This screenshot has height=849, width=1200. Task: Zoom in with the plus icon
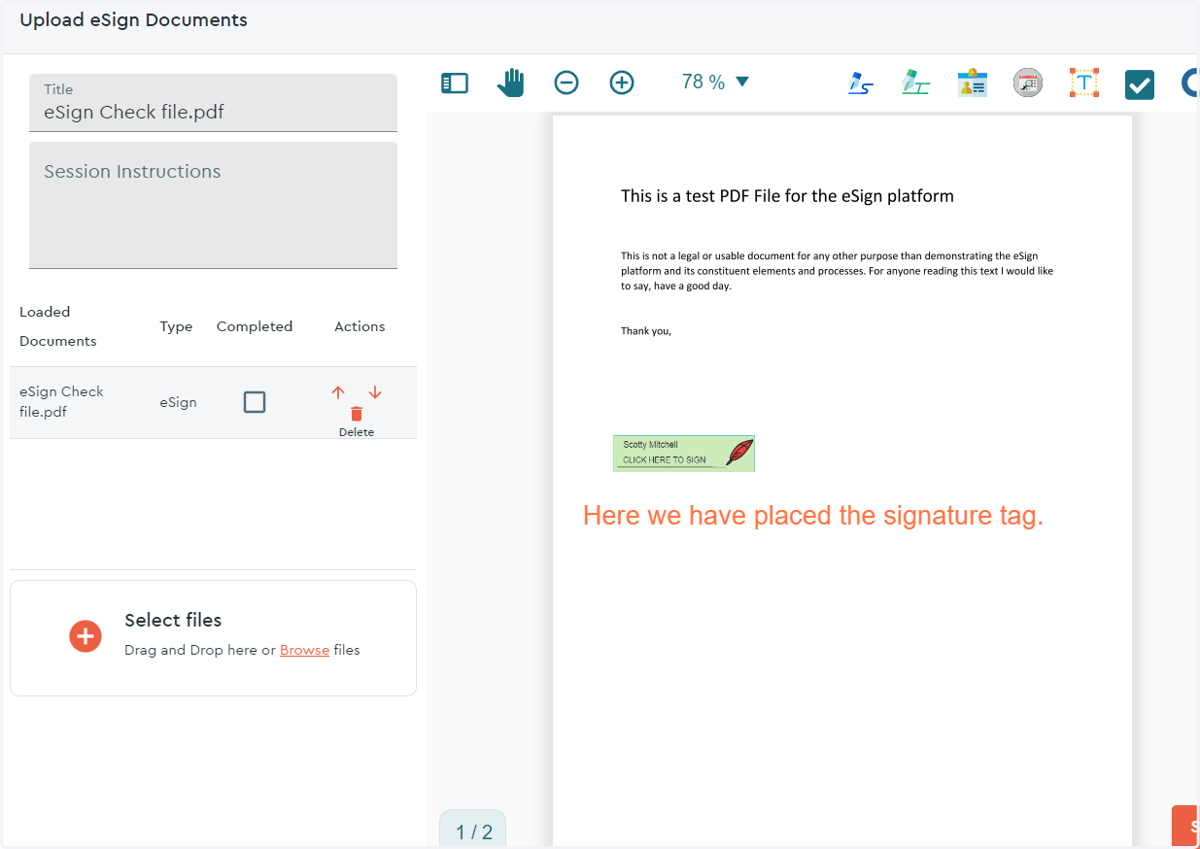(x=622, y=83)
